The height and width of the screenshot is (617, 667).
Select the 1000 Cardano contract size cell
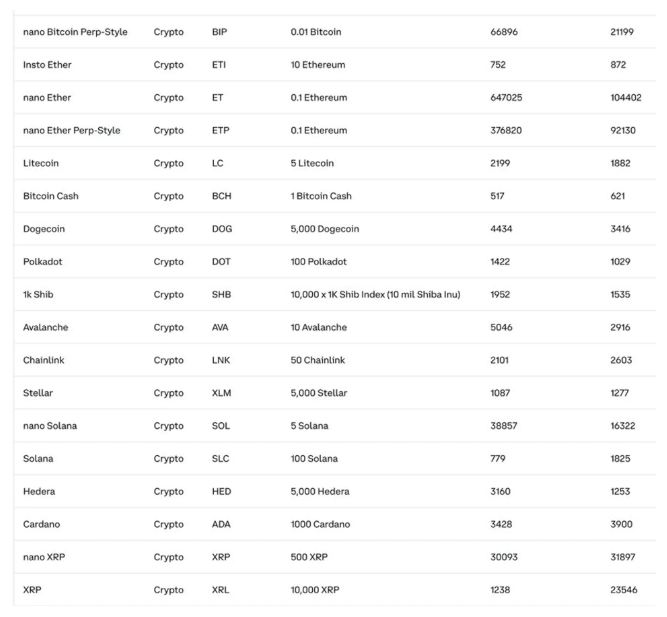(x=320, y=525)
